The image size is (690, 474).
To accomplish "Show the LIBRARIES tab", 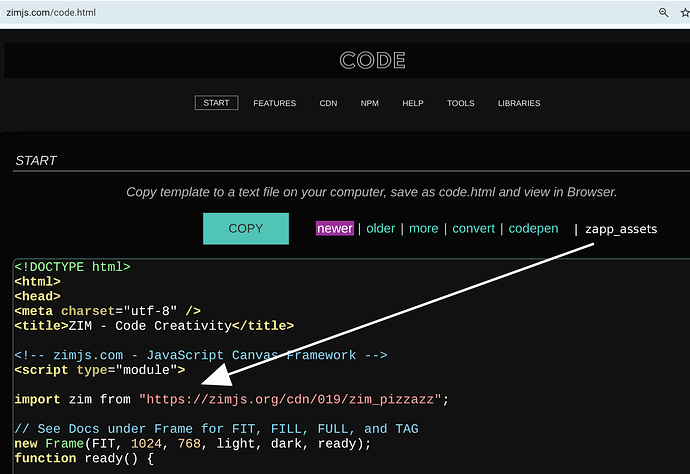I will 519,103.
